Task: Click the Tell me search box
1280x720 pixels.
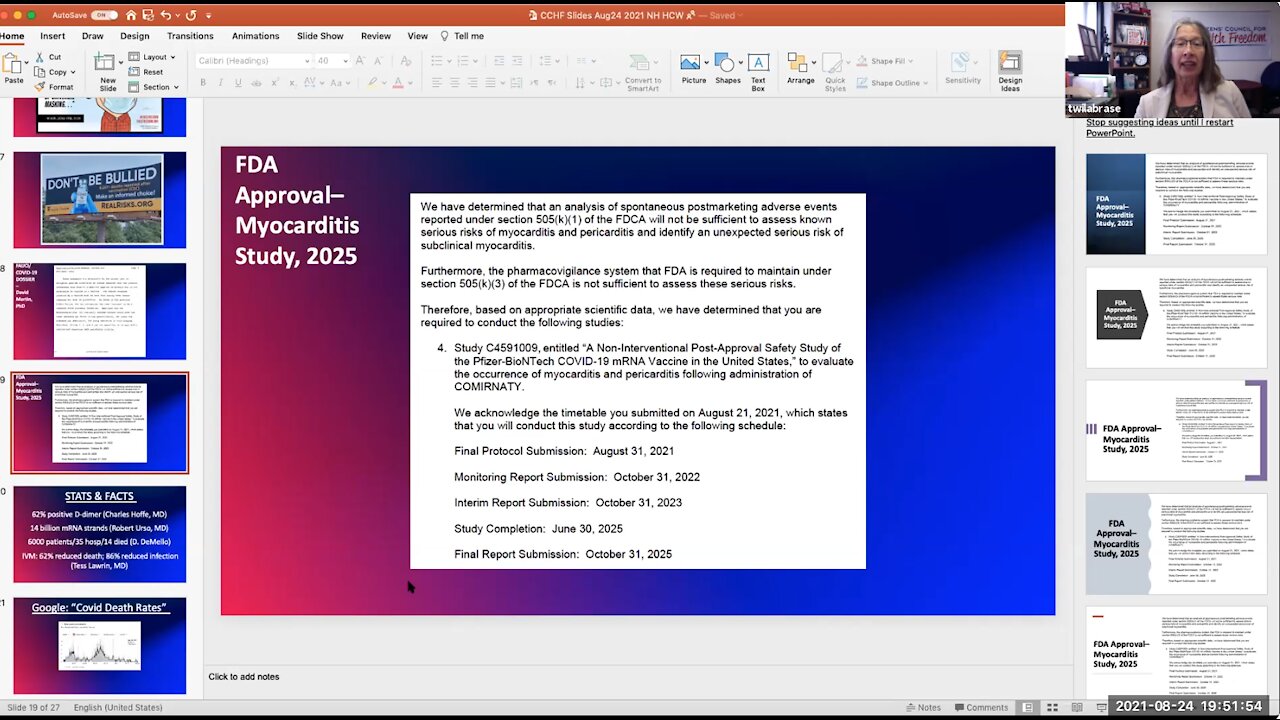Action: click(462, 36)
